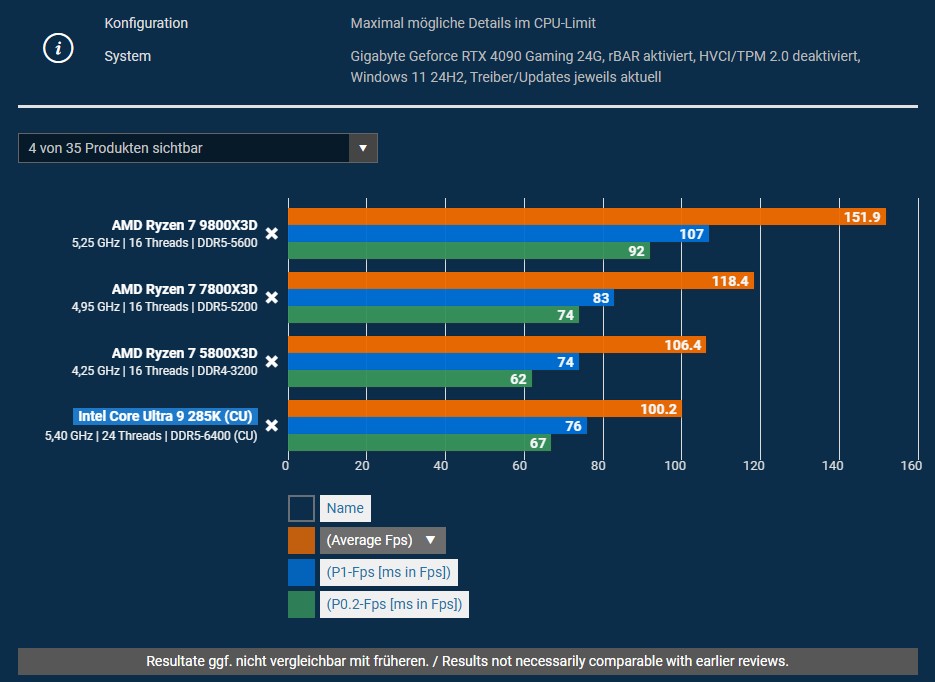The width and height of the screenshot is (935, 682).
Task: Select the highlighted Intel Core Ultra 9 285K (CU) label
Action: [x=165, y=416]
